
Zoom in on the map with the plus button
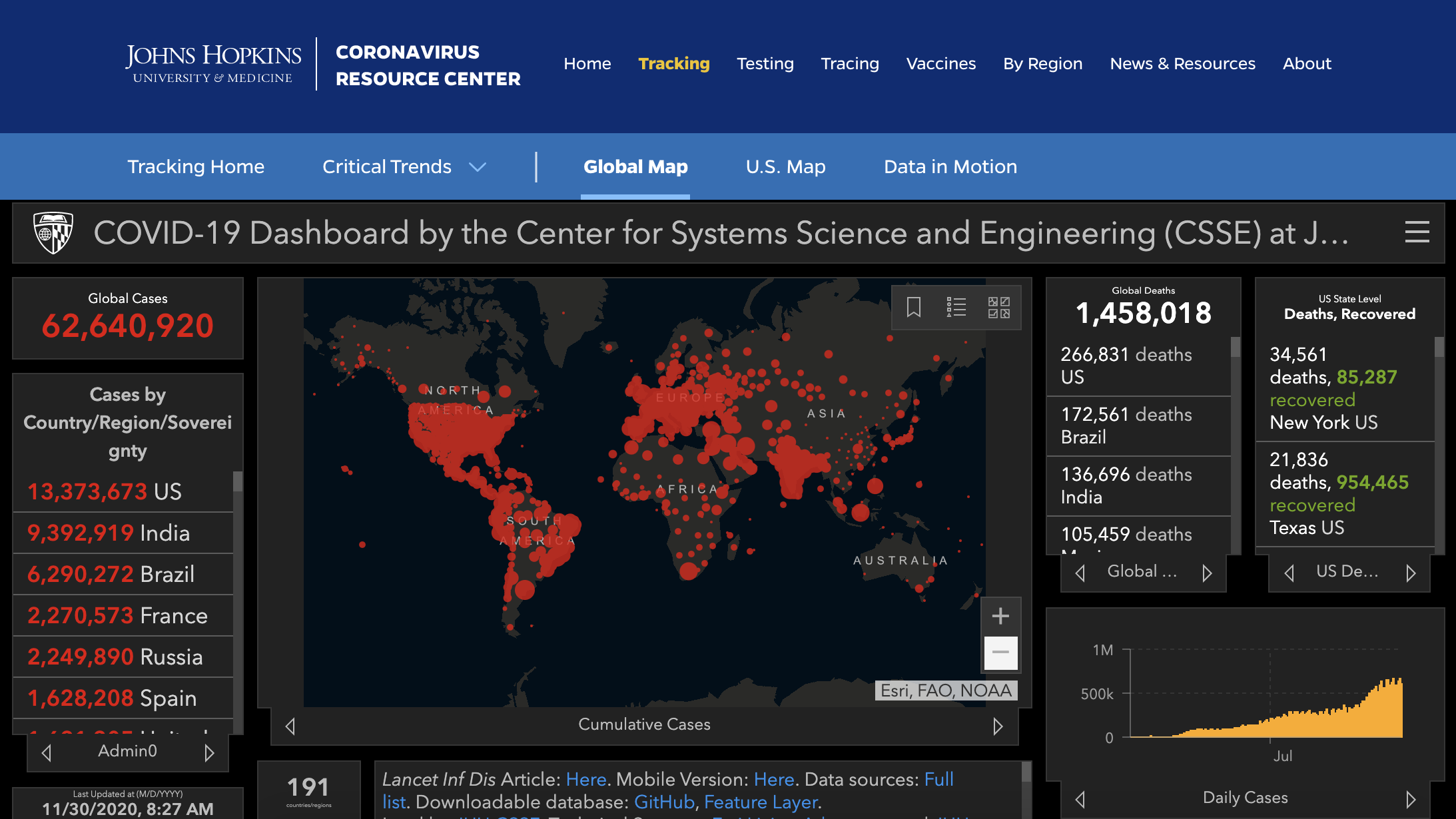pos(1000,616)
